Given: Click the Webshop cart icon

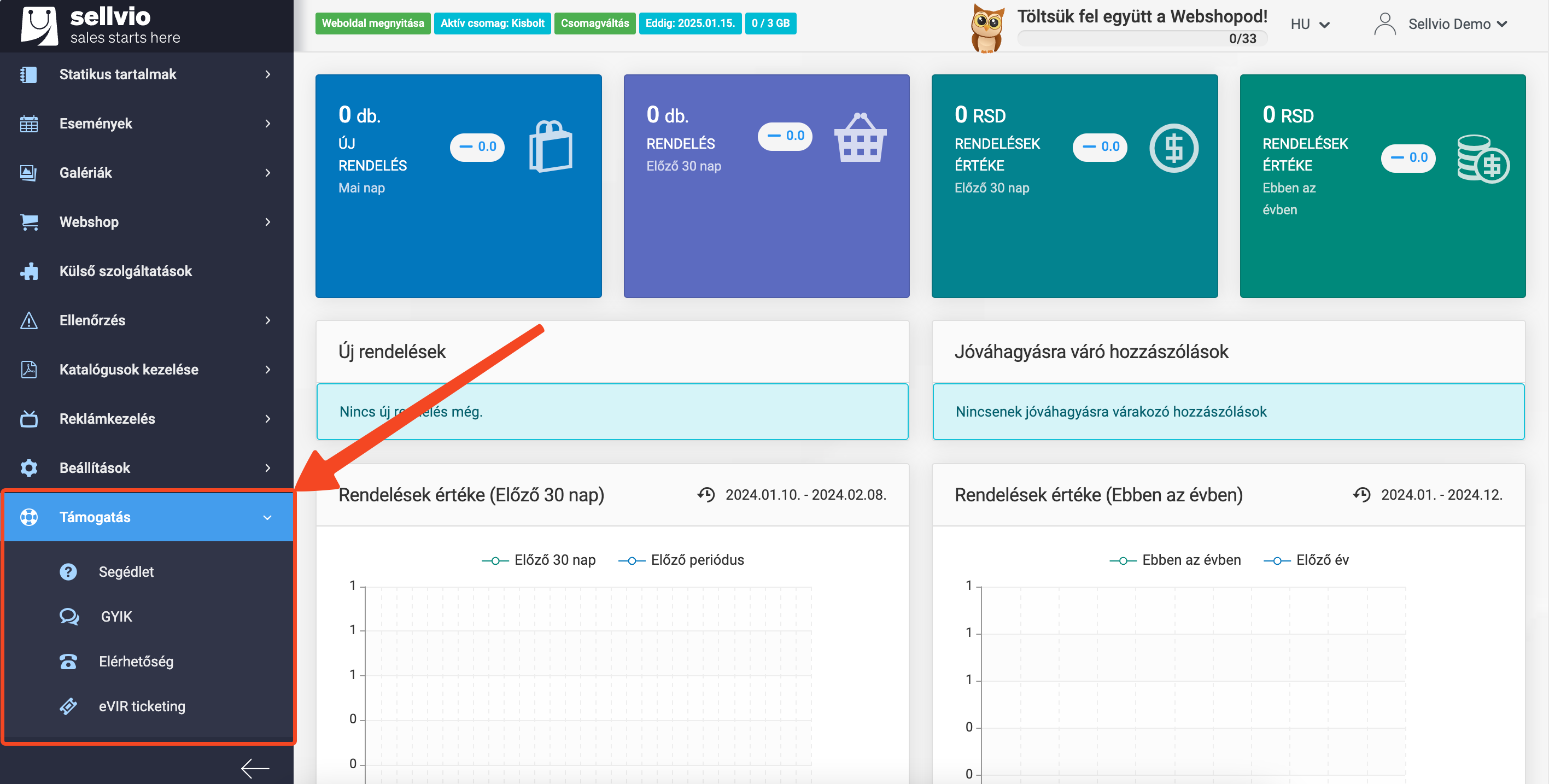Looking at the screenshot, I should click(28, 222).
